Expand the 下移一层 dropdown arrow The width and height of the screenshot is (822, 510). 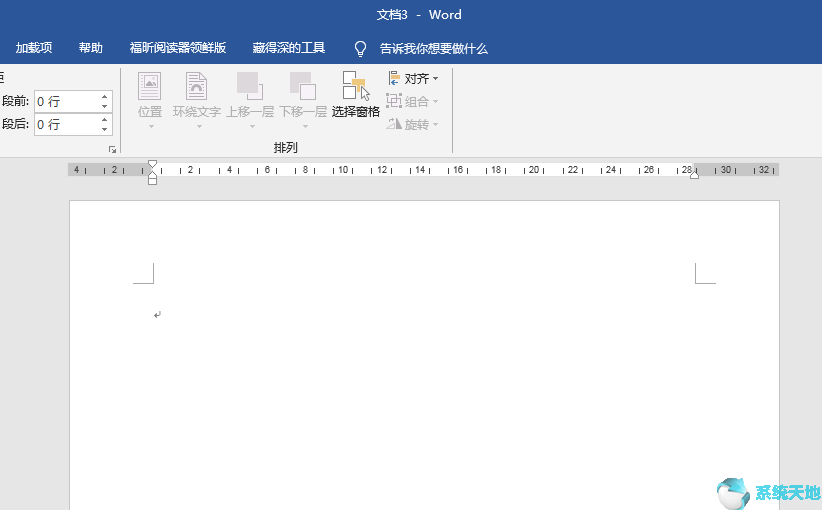tap(305, 126)
